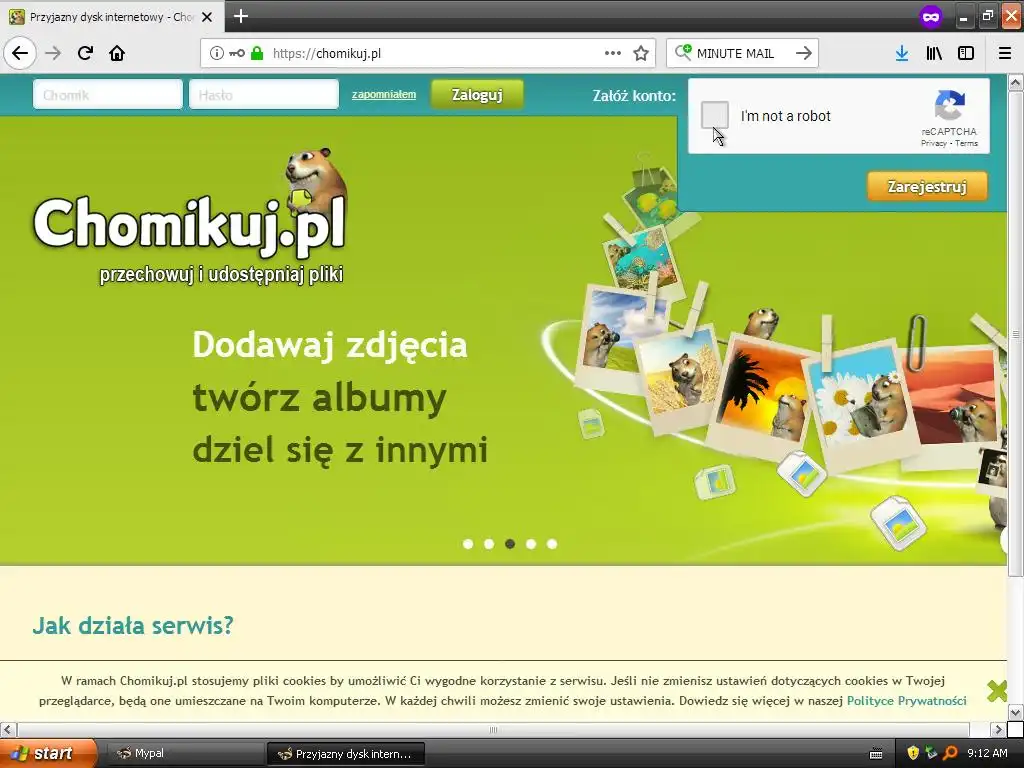1024x768 pixels.
Task: Select the third carousel slide dot
Action: [510, 544]
